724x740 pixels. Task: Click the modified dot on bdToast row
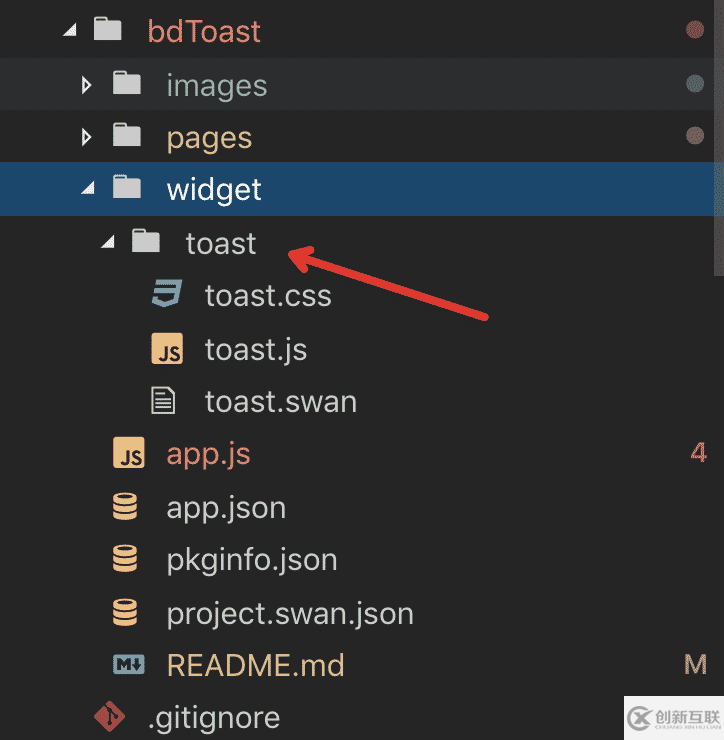[x=695, y=30]
